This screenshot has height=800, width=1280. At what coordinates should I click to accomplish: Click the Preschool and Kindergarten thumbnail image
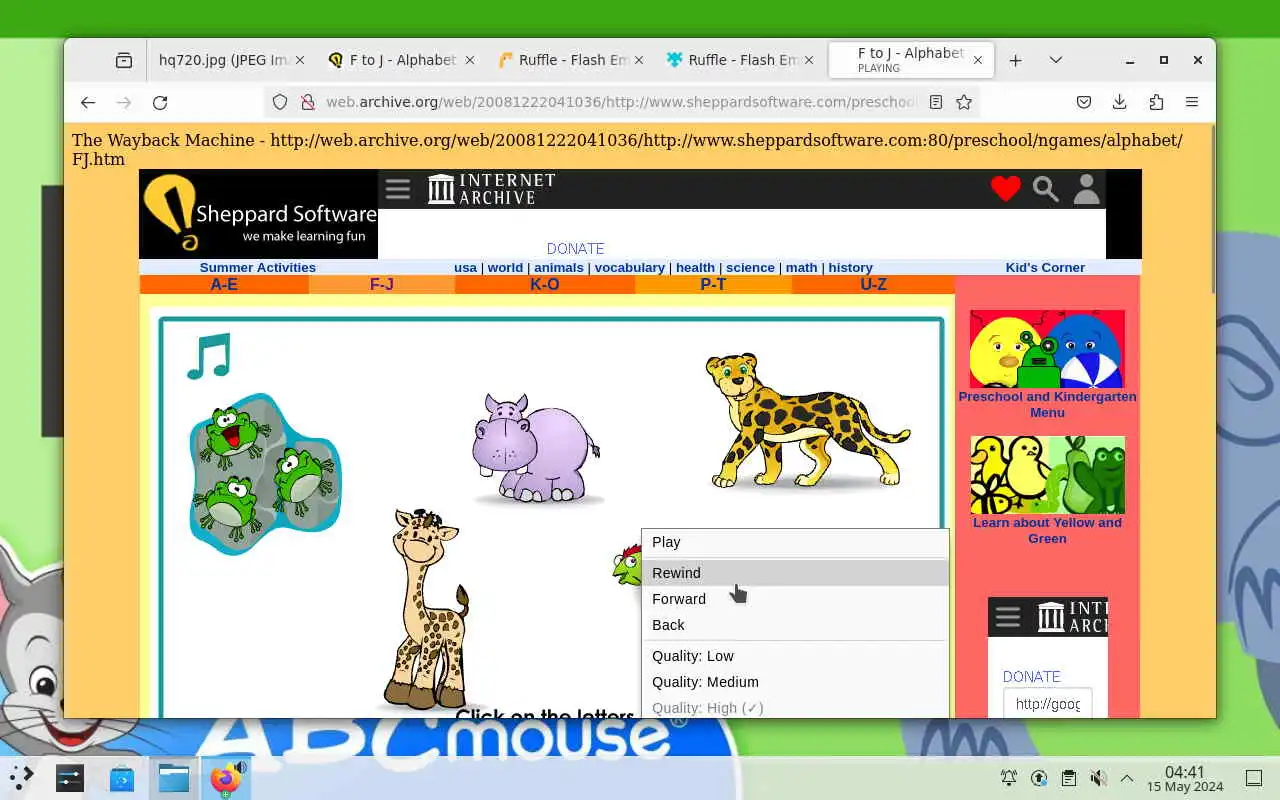tap(1047, 349)
